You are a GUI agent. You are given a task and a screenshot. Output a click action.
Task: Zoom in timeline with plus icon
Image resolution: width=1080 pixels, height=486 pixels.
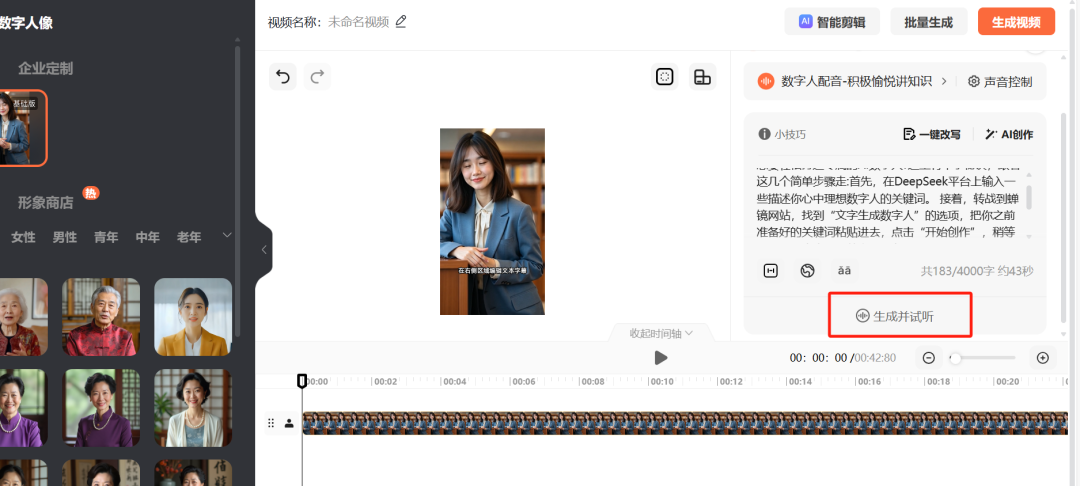pyautogui.click(x=1043, y=357)
